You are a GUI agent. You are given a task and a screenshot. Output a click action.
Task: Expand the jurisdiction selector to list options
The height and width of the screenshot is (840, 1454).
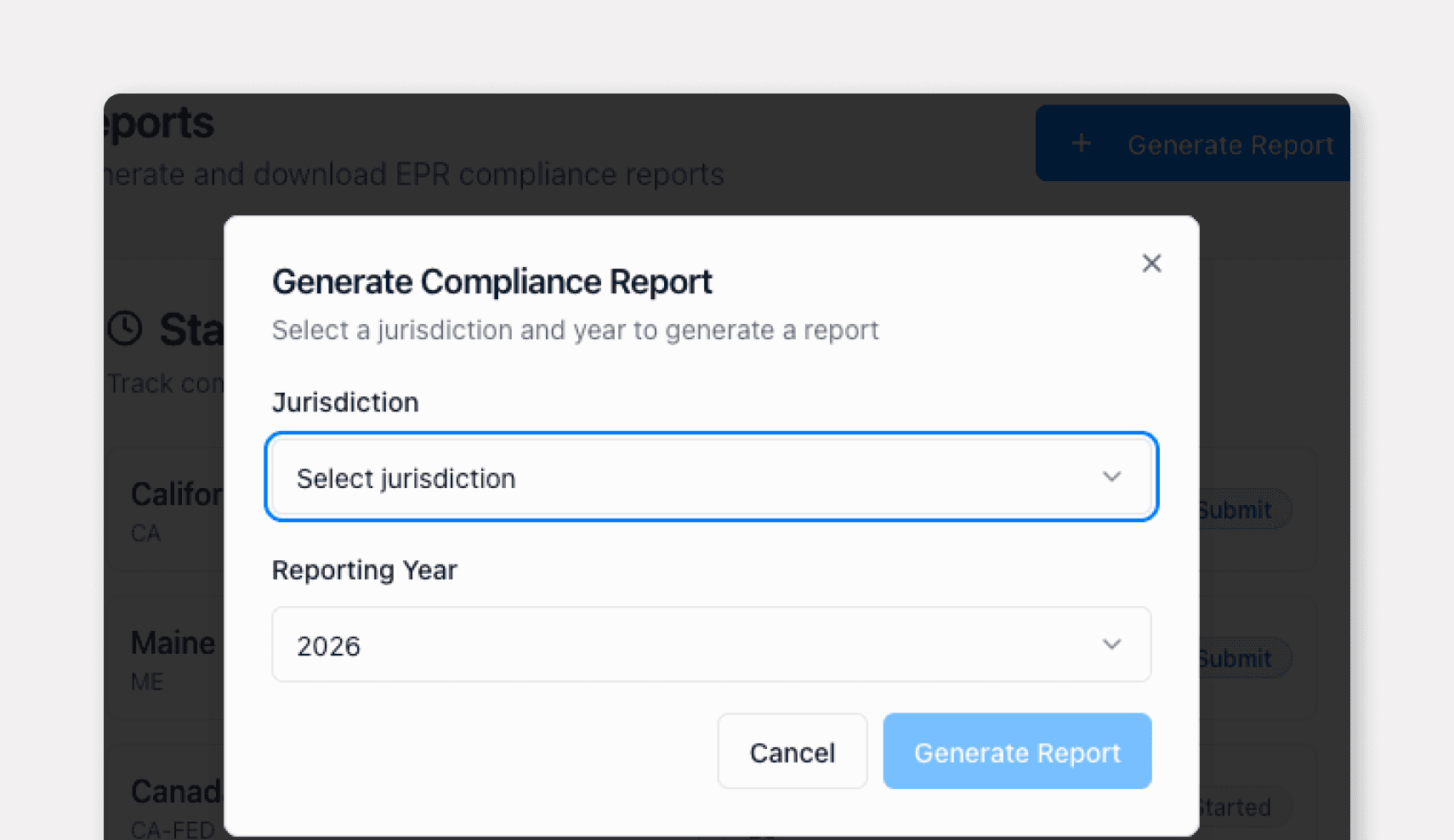711,477
